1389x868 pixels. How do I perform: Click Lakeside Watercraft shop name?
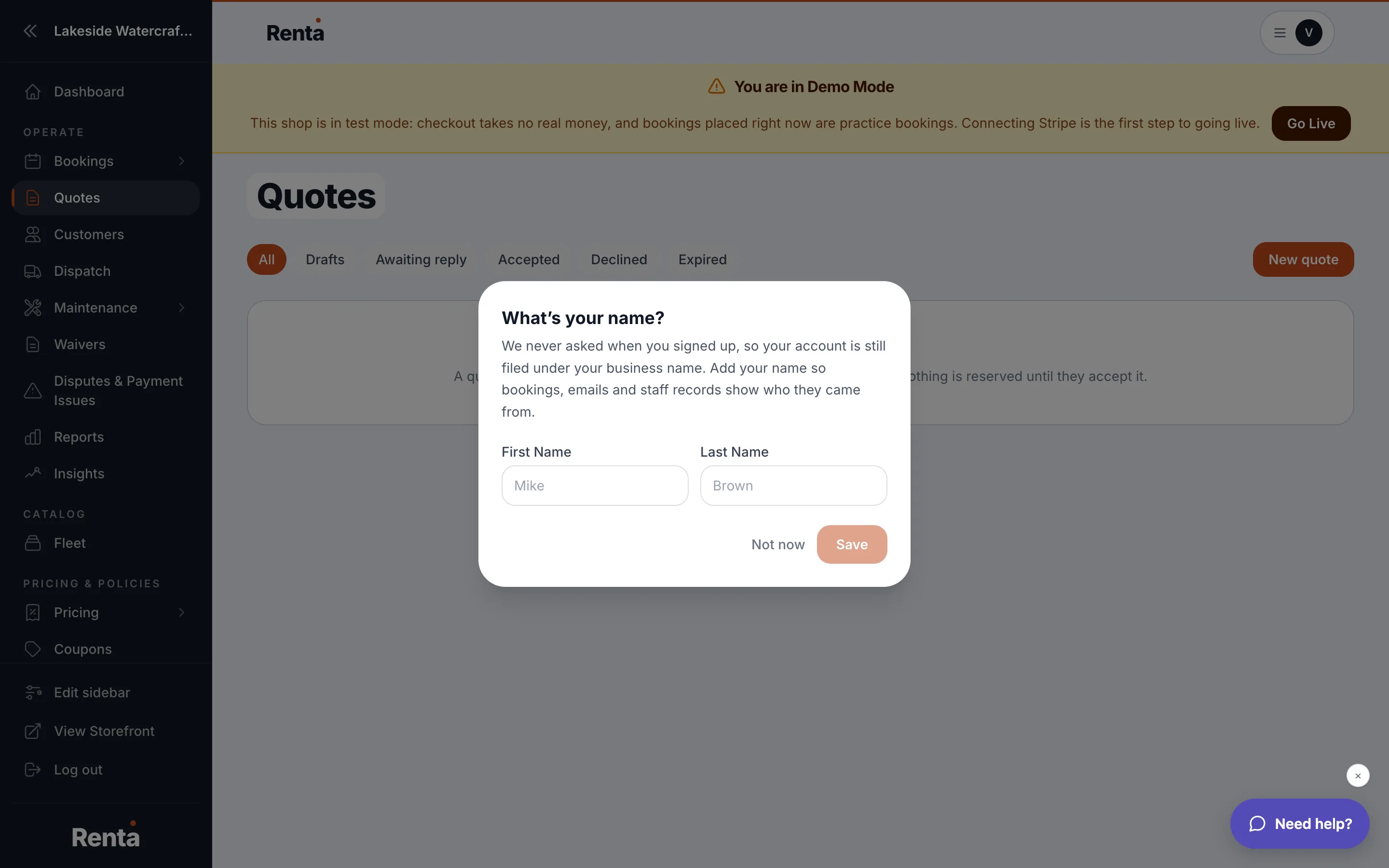click(x=123, y=31)
